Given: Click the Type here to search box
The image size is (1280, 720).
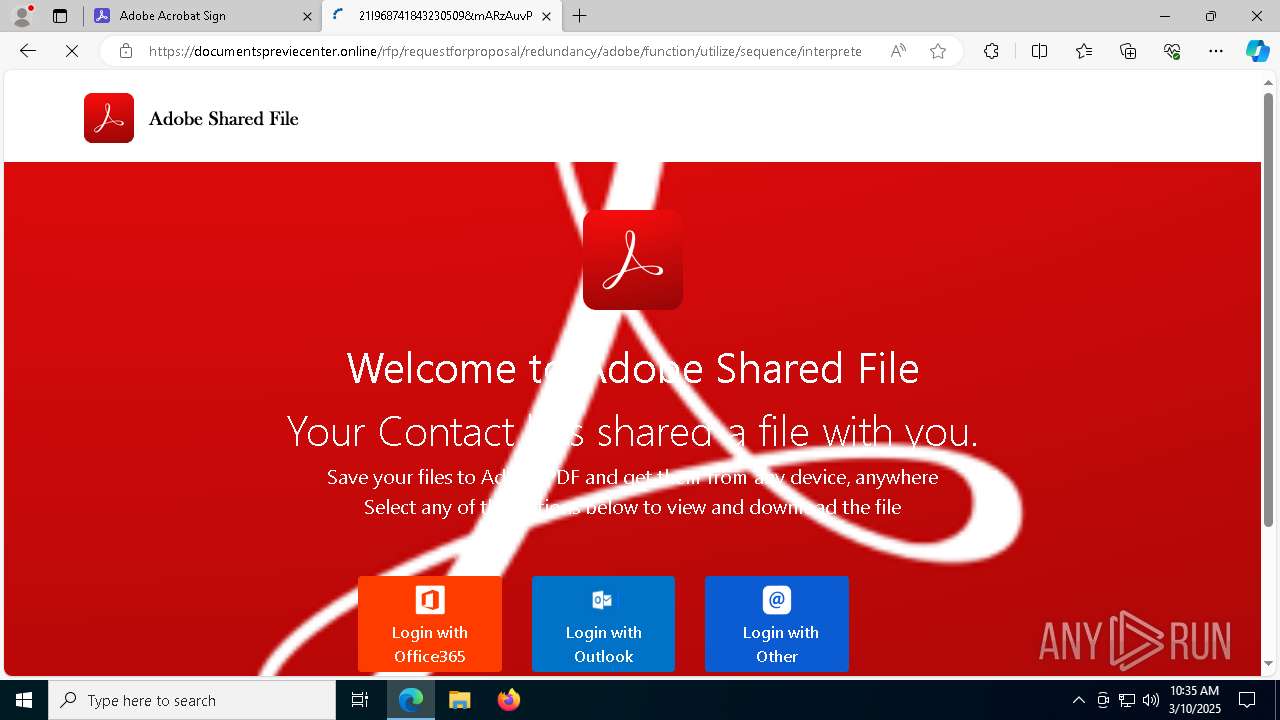Looking at the screenshot, I should coord(192,700).
